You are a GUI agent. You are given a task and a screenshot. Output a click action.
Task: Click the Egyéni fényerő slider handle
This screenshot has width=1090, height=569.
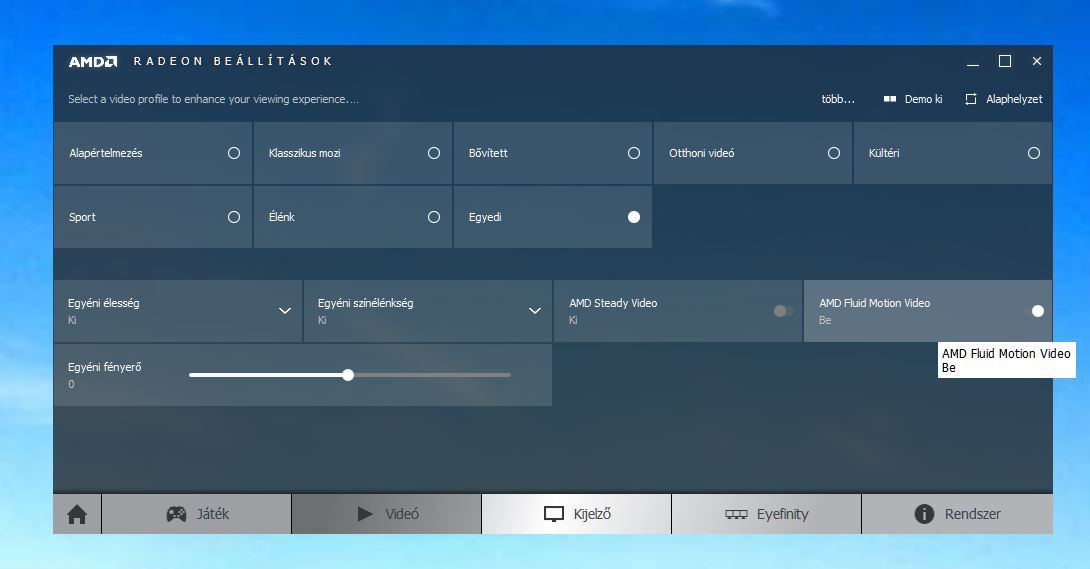pyautogui.click(x=348, y=375)
